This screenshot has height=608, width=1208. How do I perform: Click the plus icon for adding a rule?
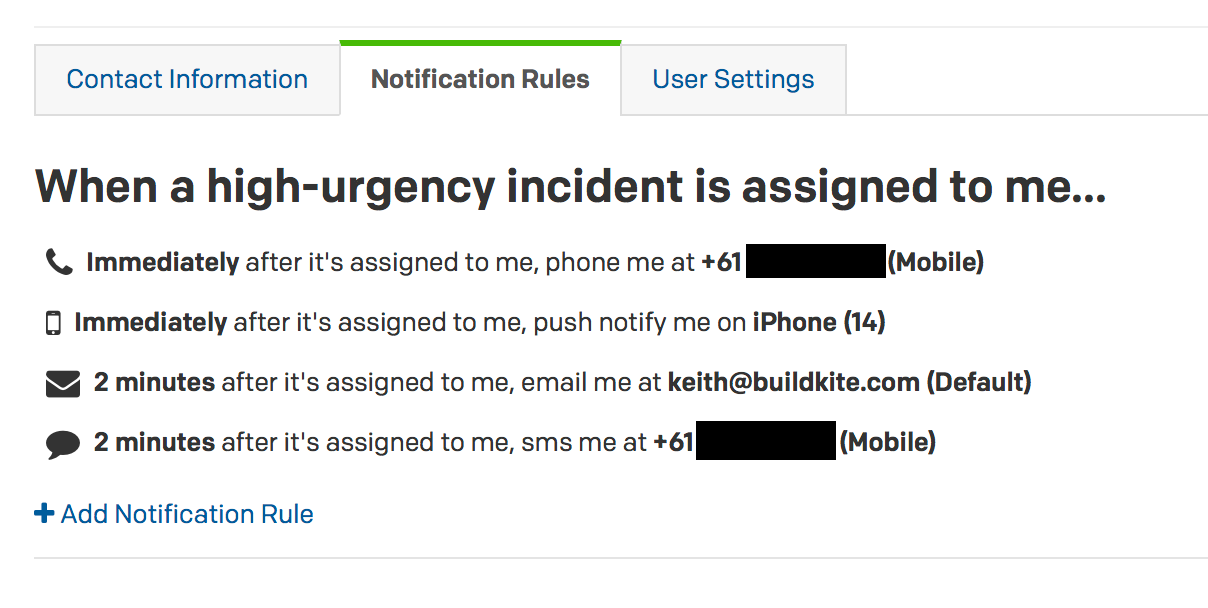coord(44,514)
